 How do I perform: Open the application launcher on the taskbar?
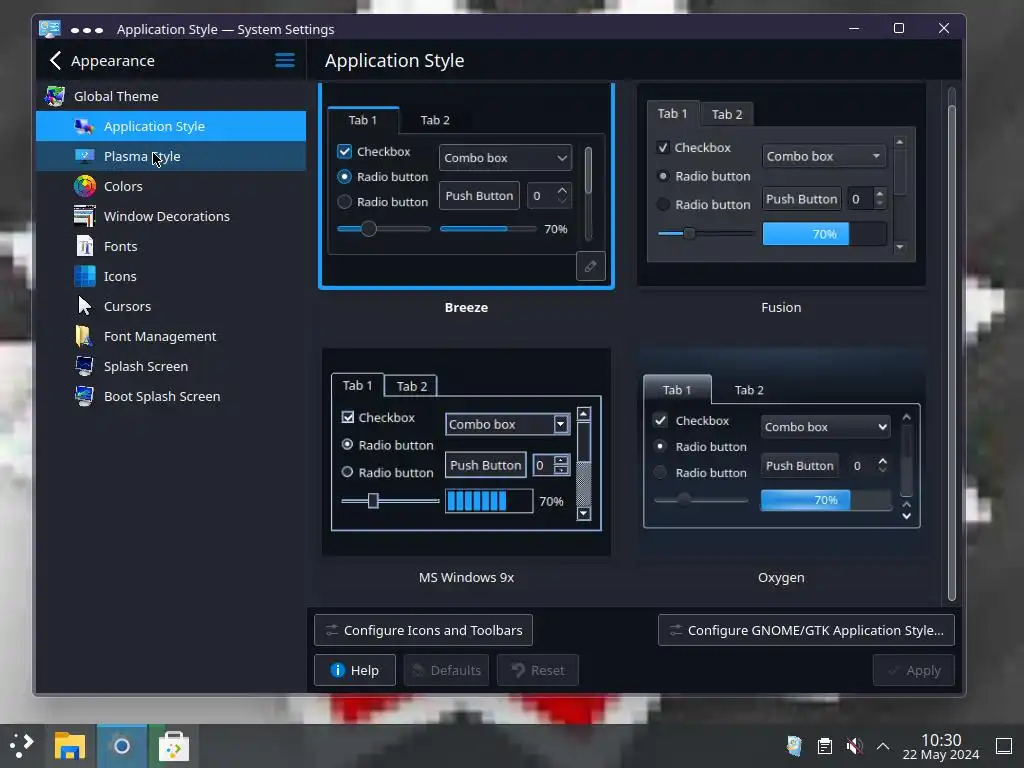(22, 745)
